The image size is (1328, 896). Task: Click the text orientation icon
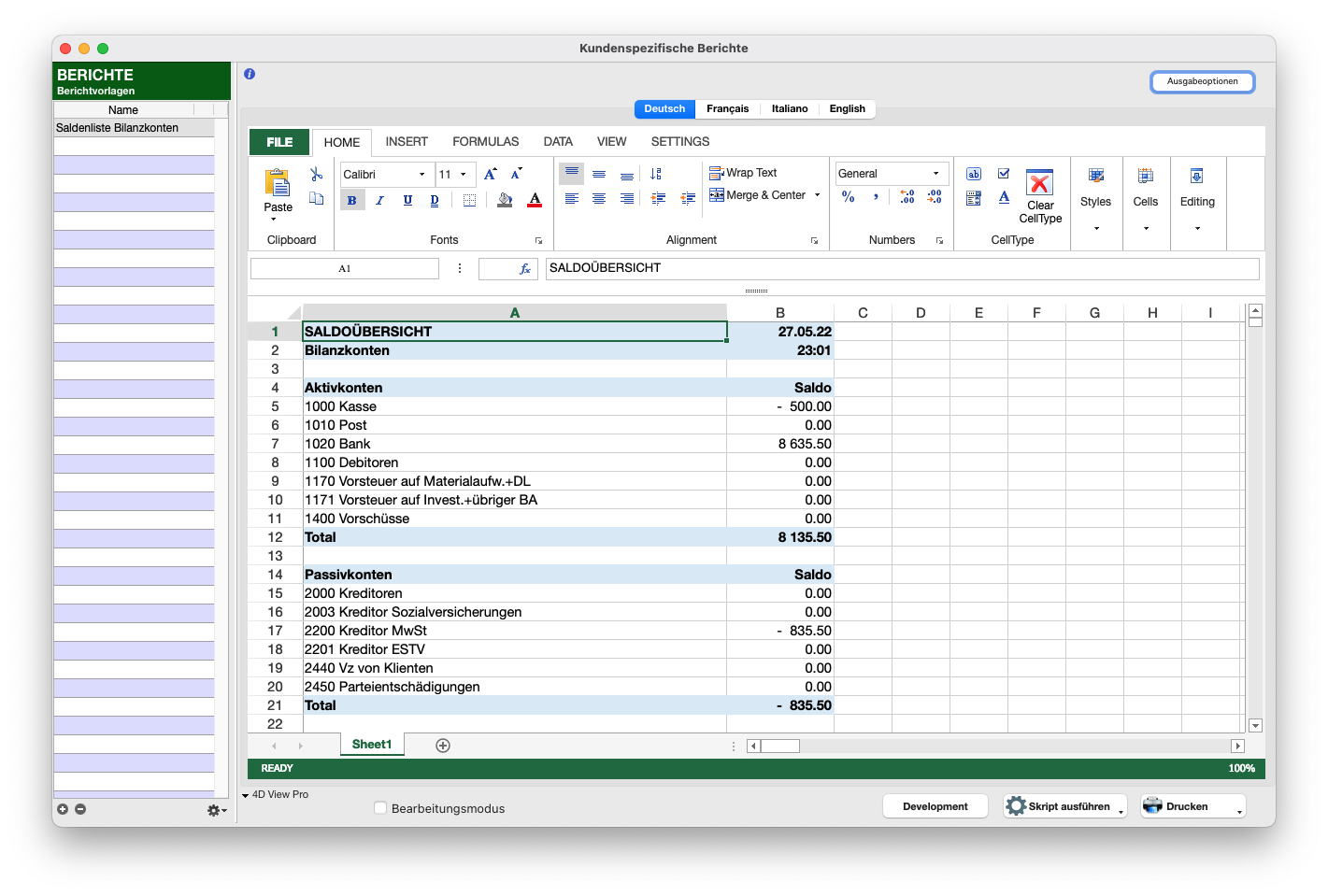point(656,174)
